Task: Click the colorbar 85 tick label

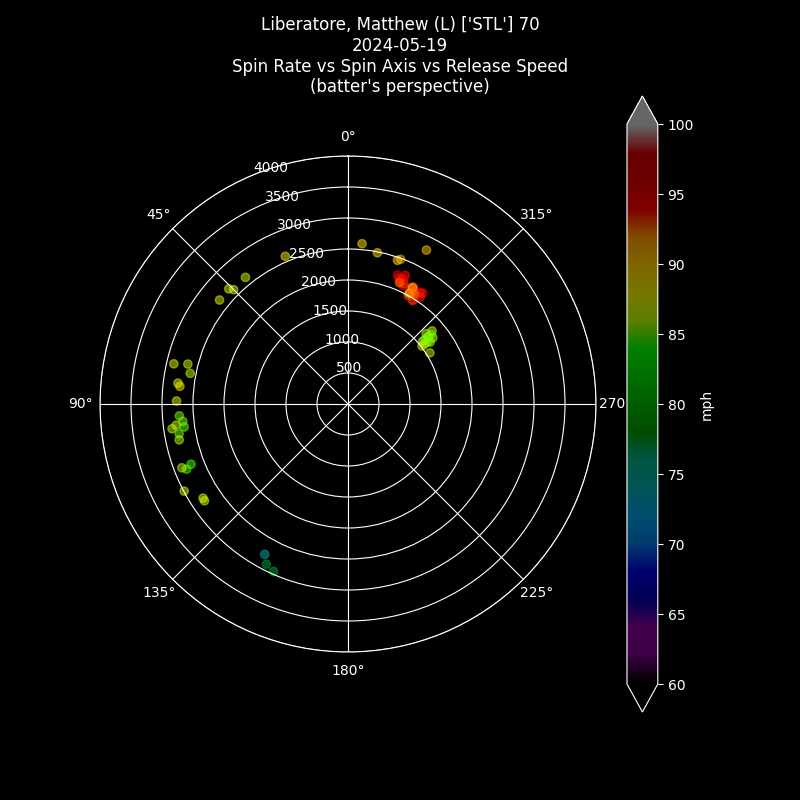Action: 676,335
